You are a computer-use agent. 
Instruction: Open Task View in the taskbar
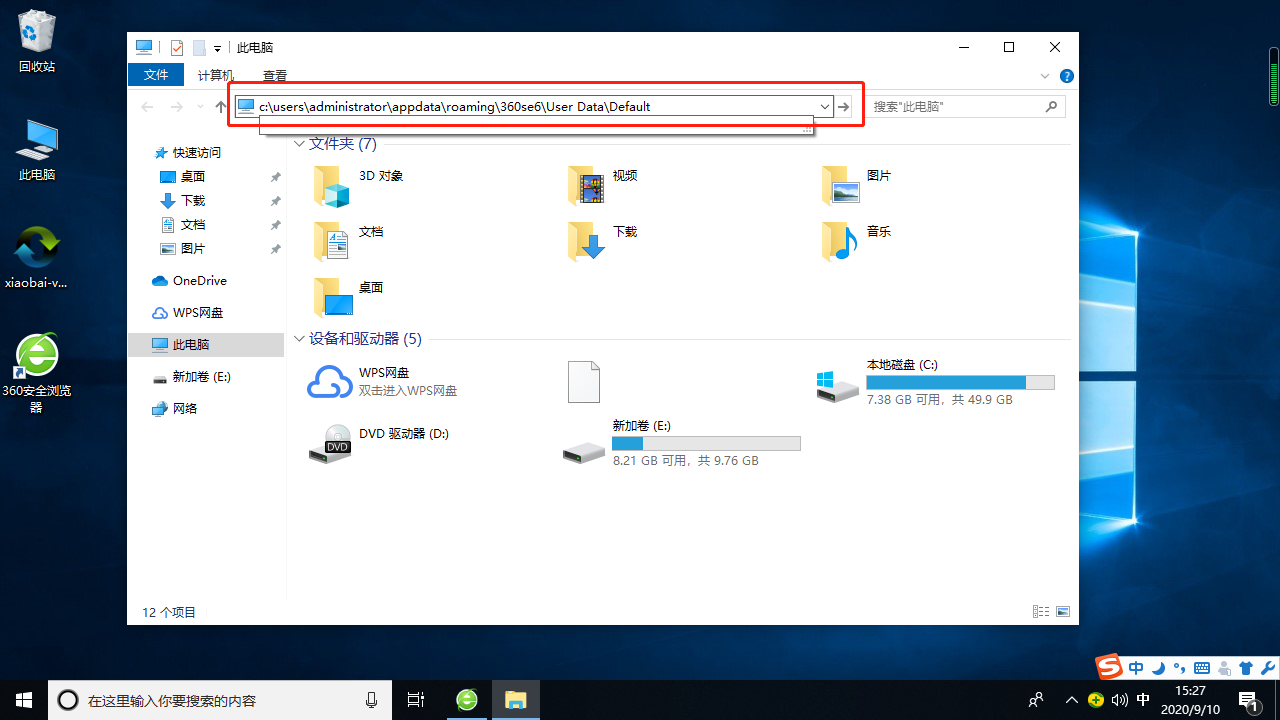click(417, 700)
